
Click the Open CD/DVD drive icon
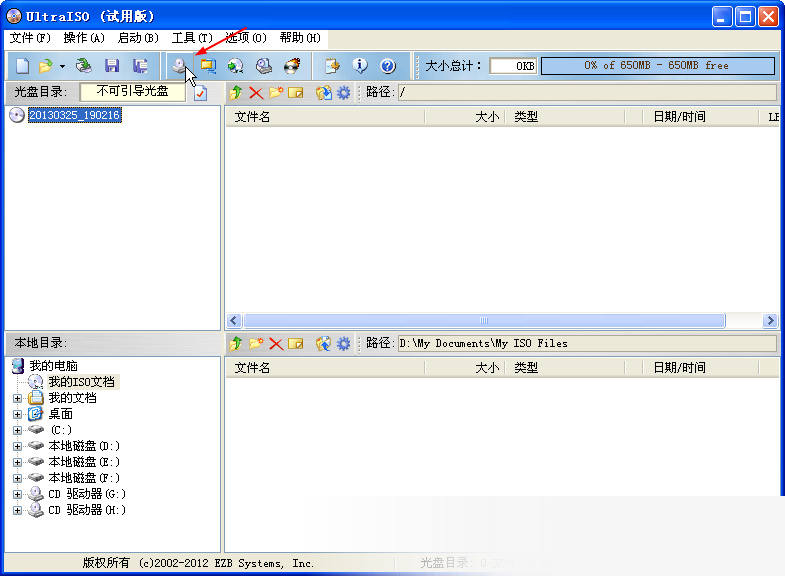click(x=84, y=66)
